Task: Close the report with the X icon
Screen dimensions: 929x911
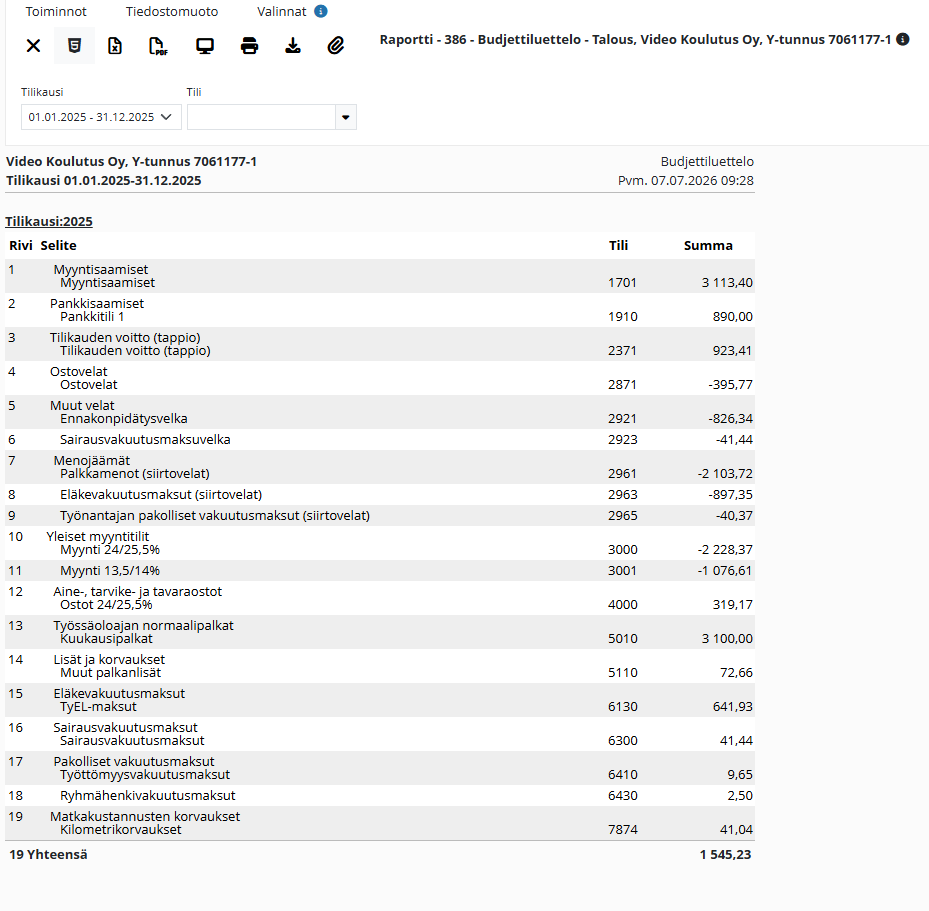Action: pos(34,46)
